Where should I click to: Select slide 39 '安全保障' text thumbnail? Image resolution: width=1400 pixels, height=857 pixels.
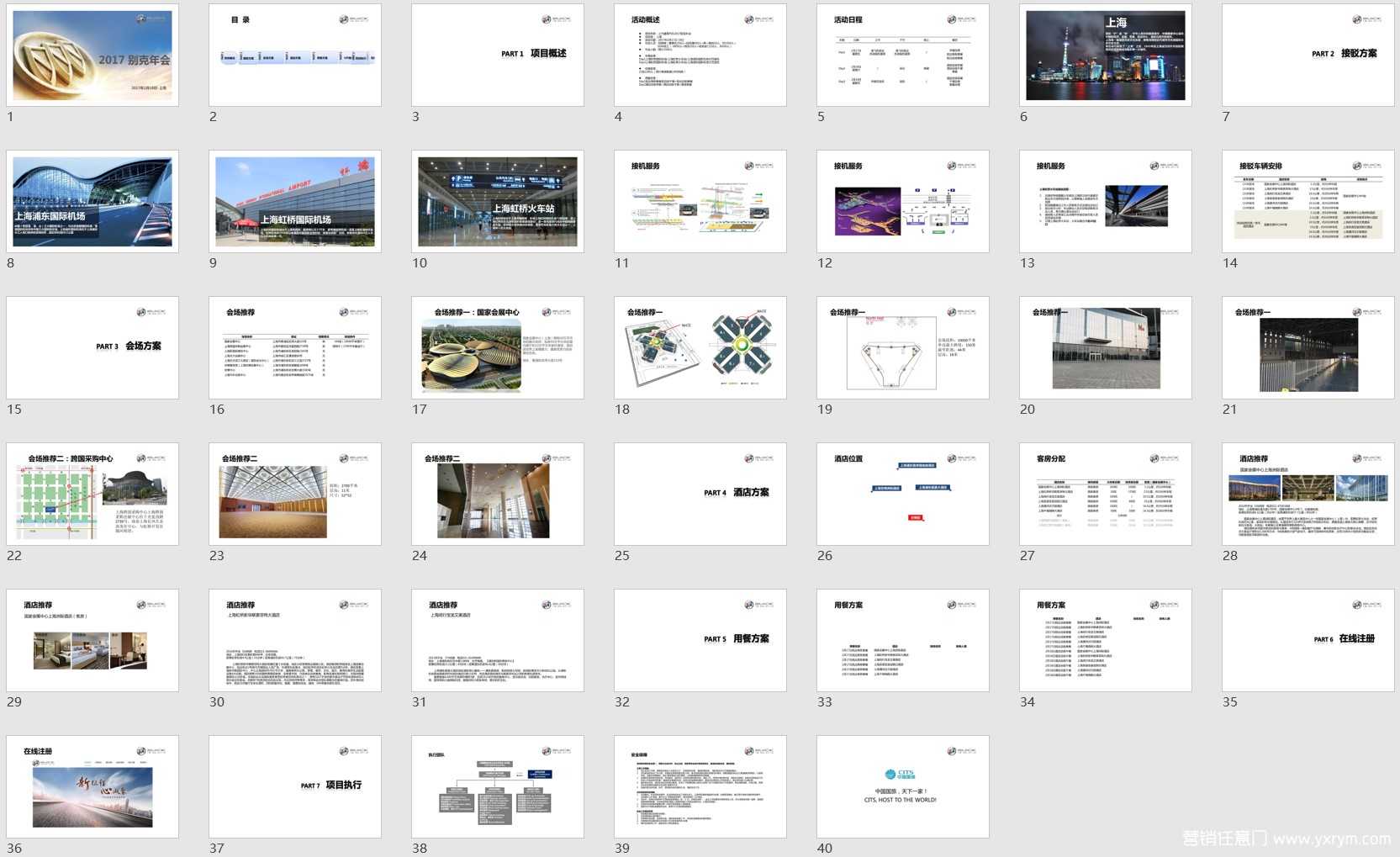point(700,786)
